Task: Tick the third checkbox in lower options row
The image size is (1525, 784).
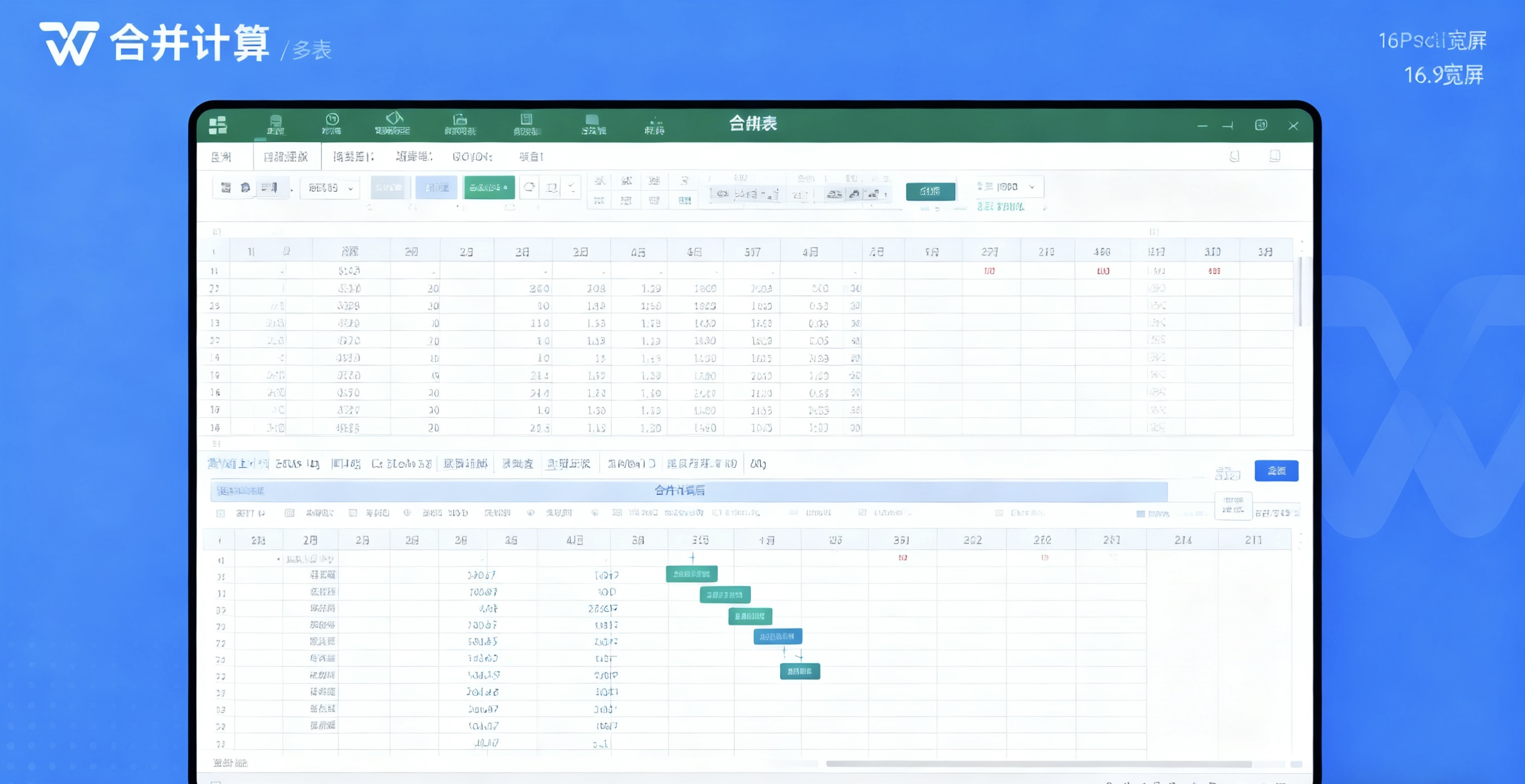Action: 353,513
